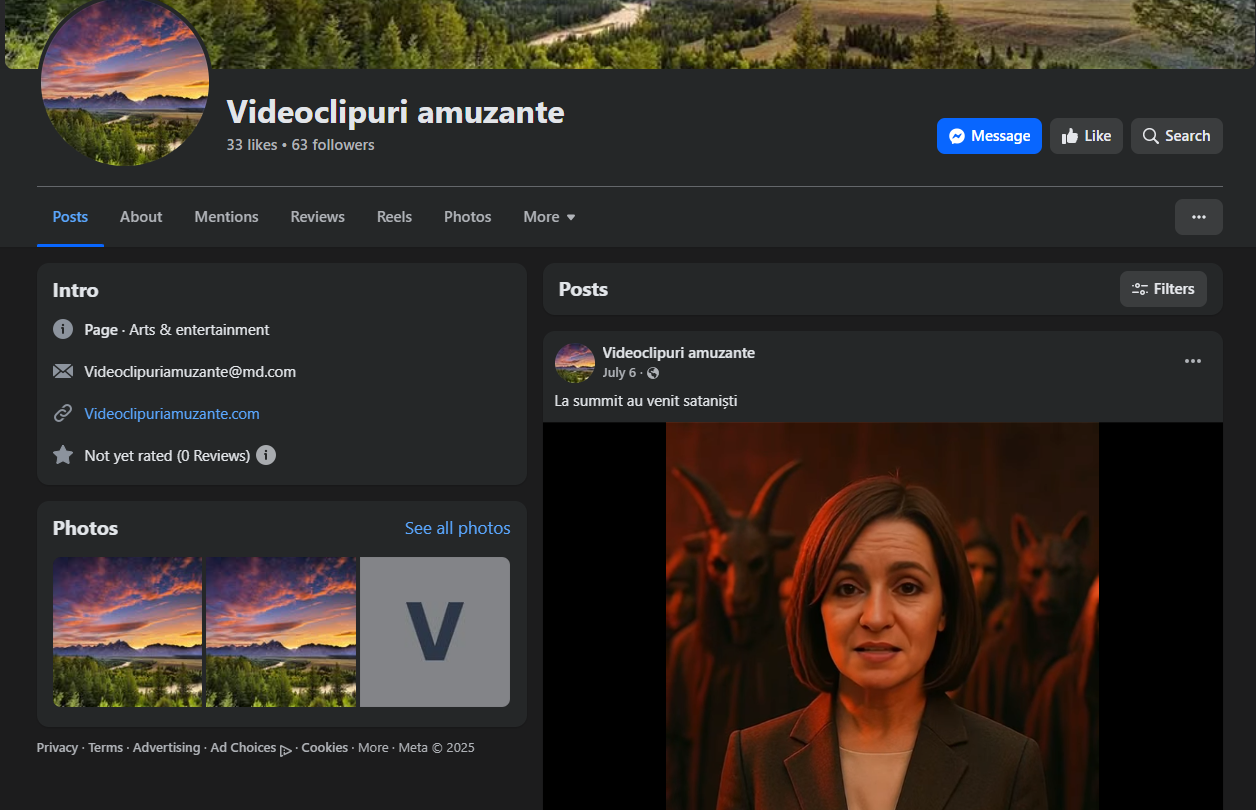Click the post text La summit au venit sataniști

pyautogui.click(x=646, y=401)
